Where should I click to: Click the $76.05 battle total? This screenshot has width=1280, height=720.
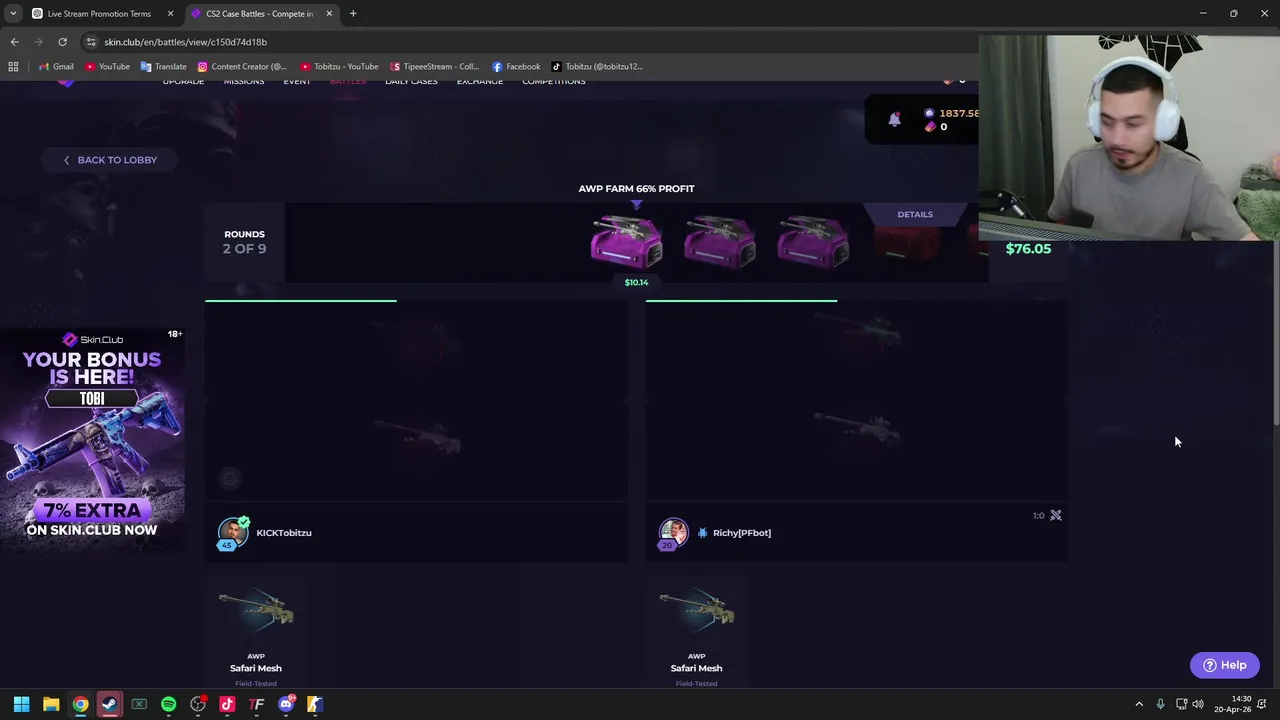(x=1028, y=249)
